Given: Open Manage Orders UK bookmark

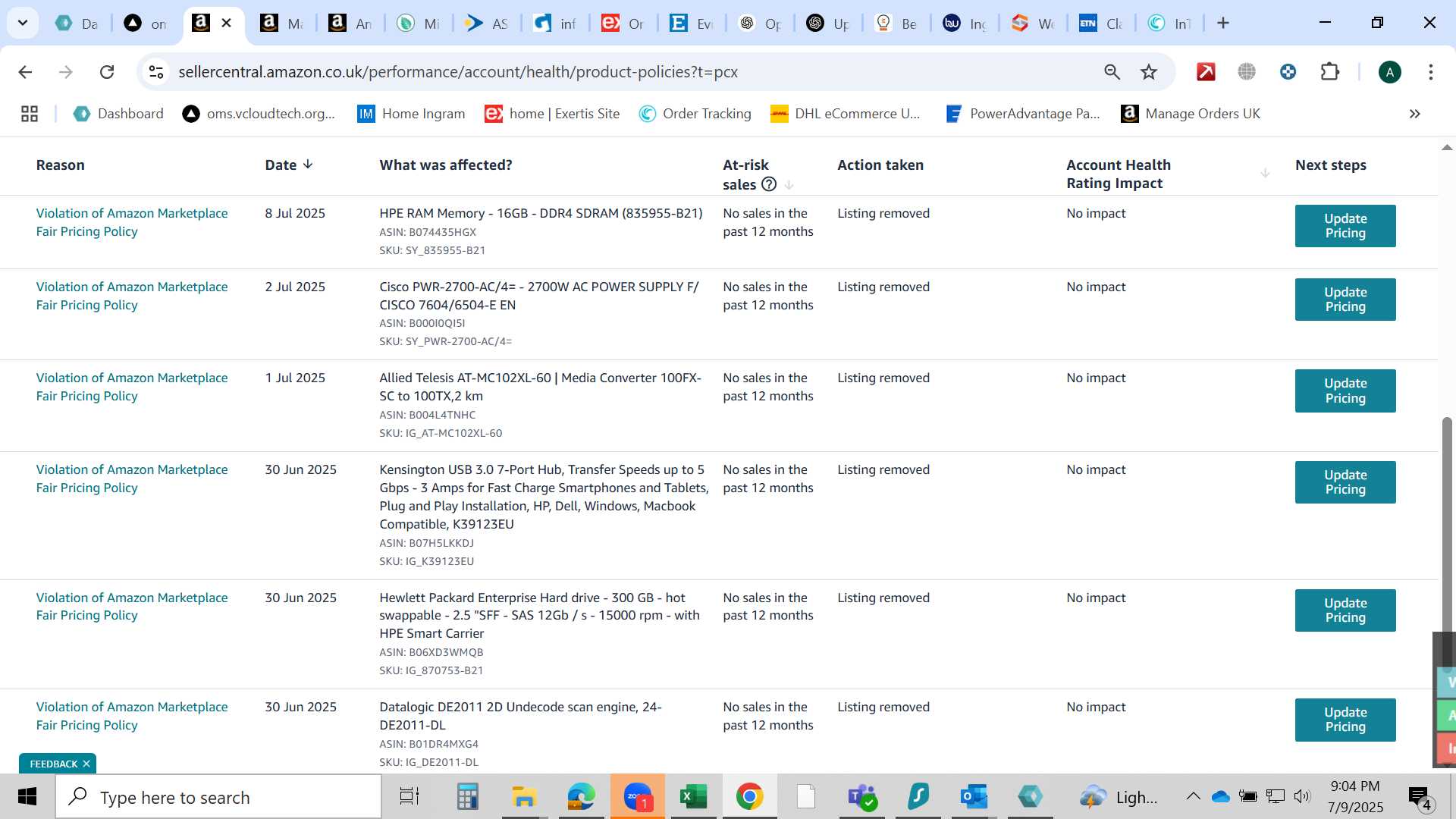Looking at the screenshot, I should pos(1191,114).
